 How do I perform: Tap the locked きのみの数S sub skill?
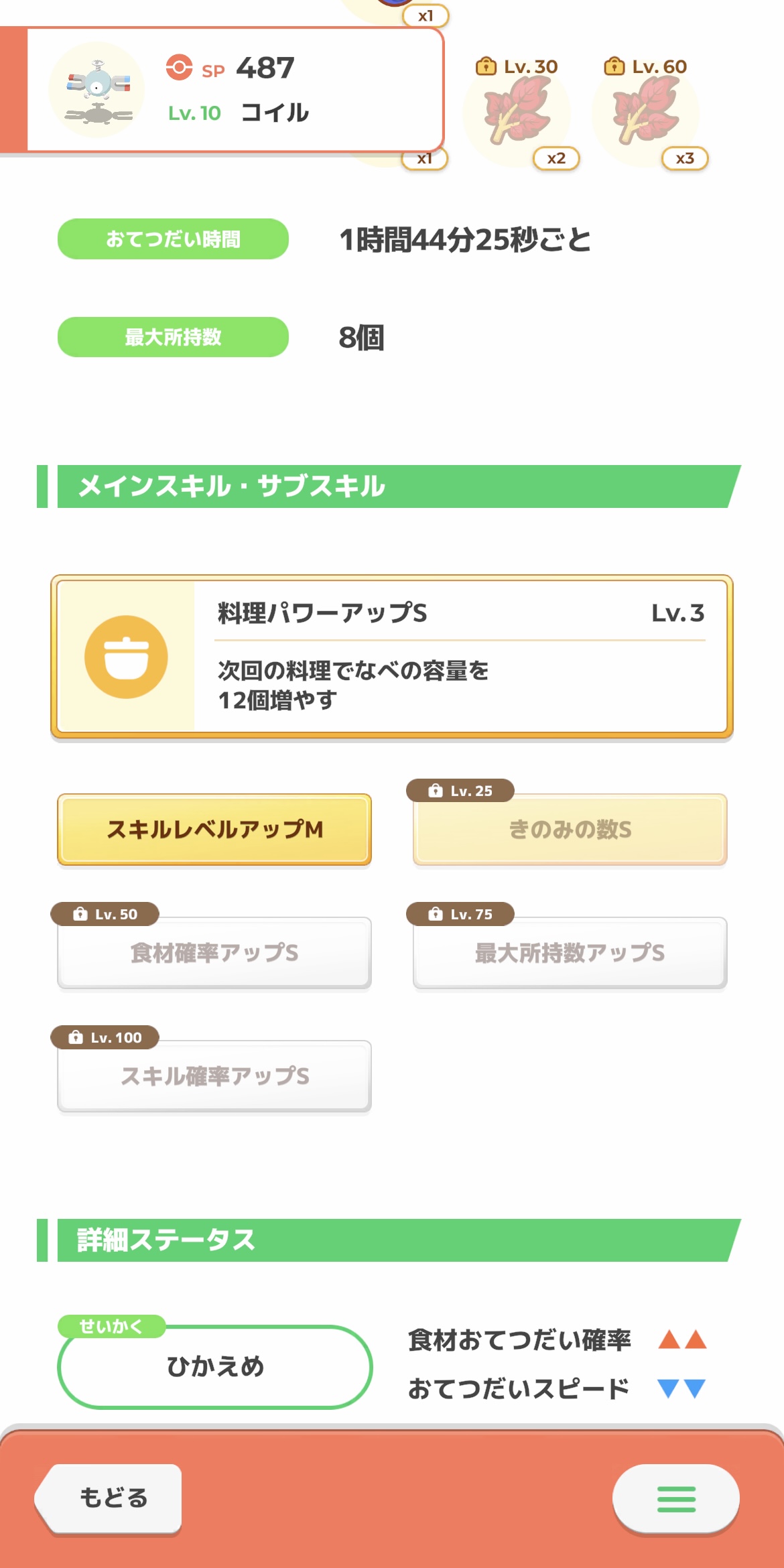(570, 830)
